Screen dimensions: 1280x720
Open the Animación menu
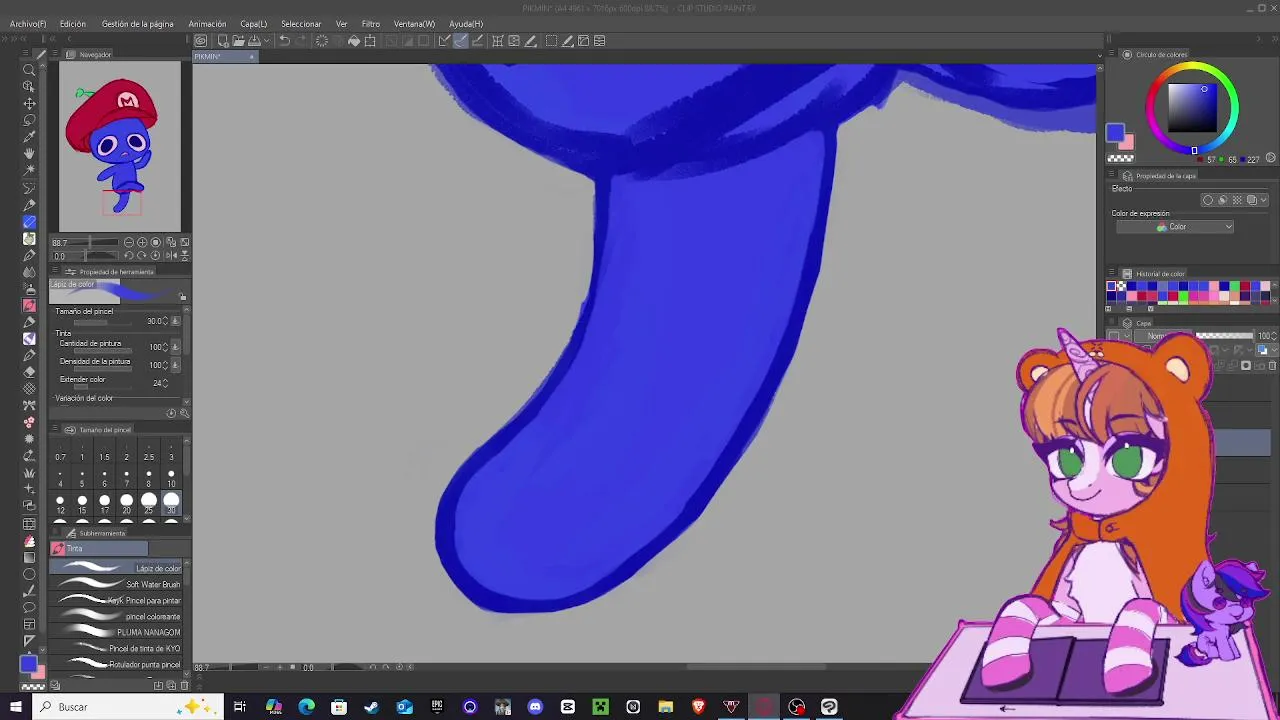[x=207, y=24]
